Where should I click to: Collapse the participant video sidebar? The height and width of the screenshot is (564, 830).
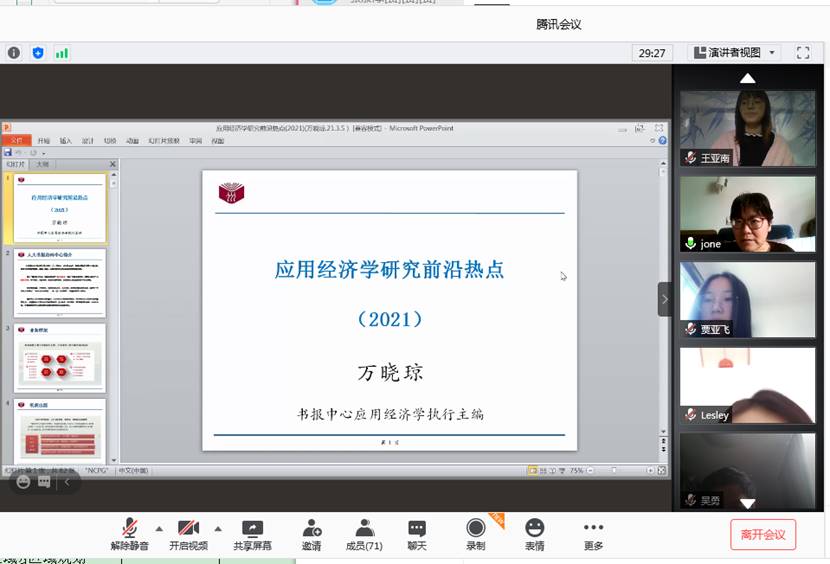pos(664,299)
